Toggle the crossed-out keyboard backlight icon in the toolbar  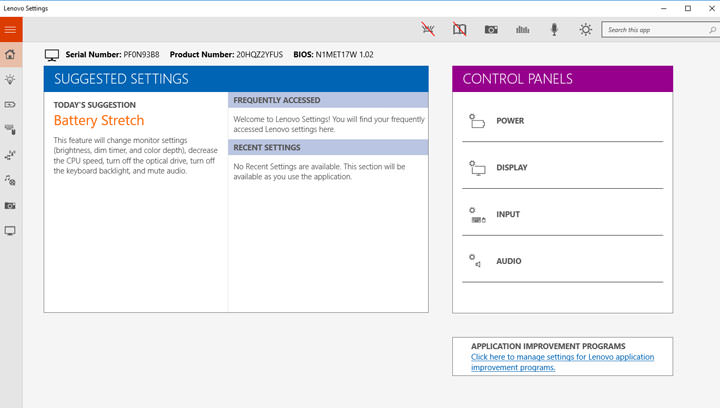coord(428,30)
